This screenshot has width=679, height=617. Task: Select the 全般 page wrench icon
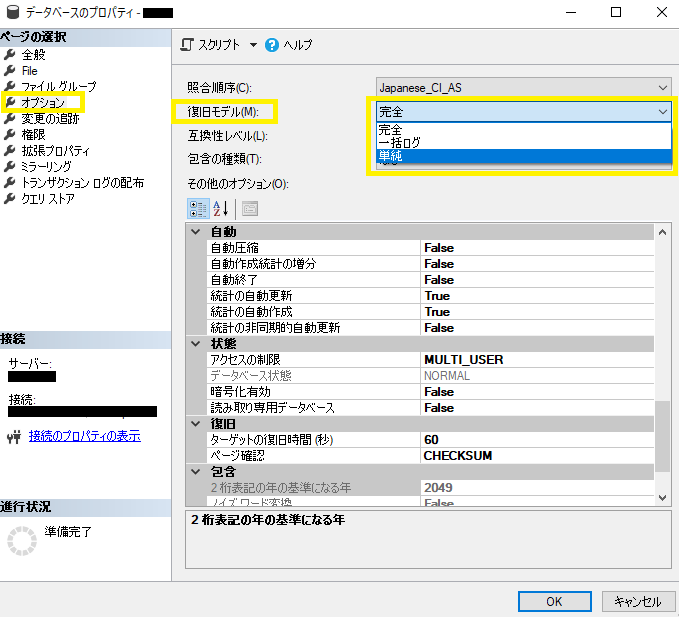pyautogui.click(x=9, y=55)
